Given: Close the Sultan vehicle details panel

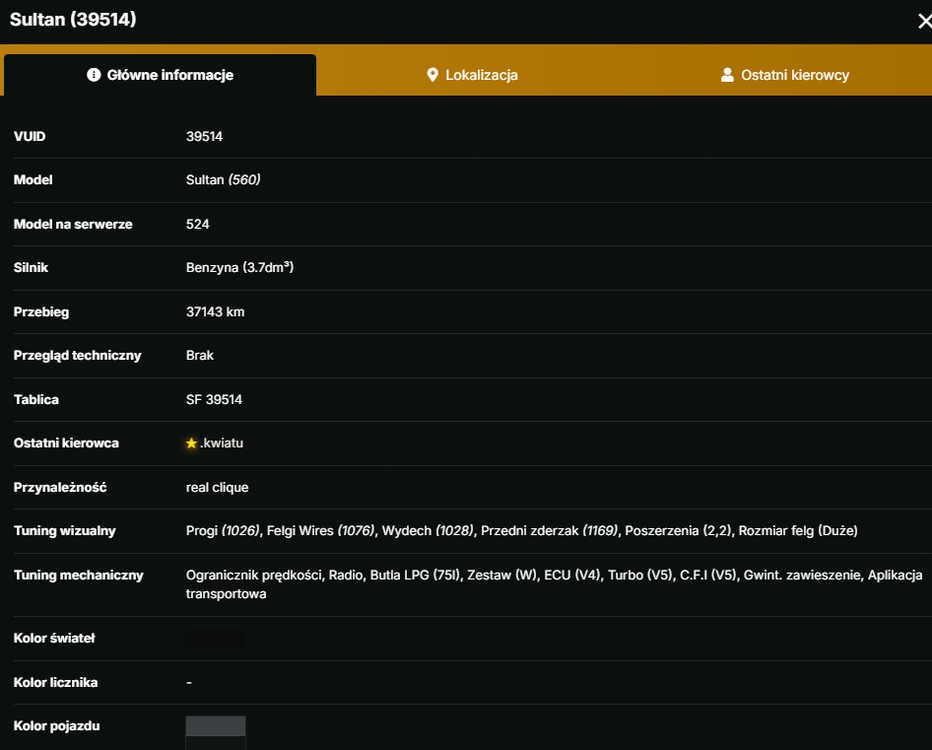Looking at the screenshot, I should (x=924, y=21).
